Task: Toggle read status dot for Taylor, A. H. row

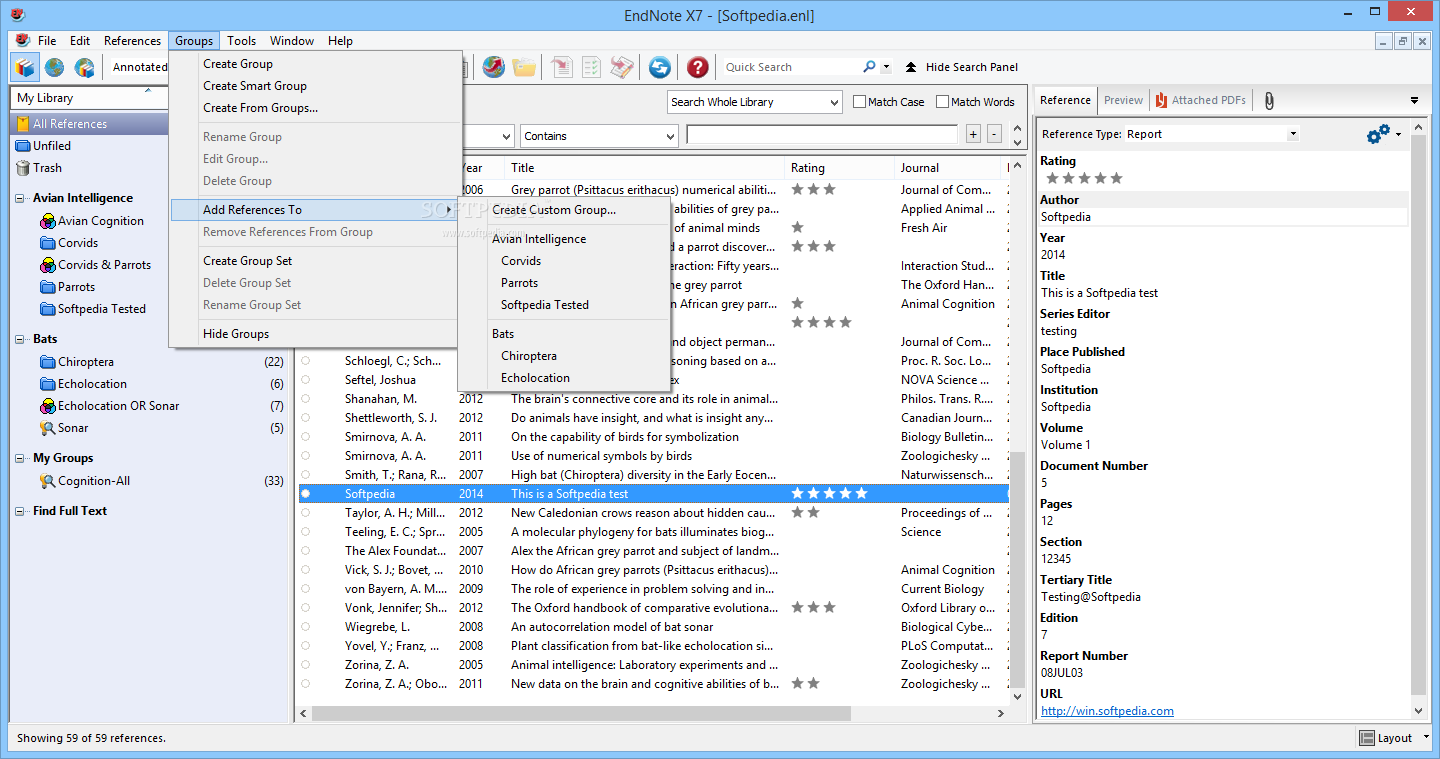Action: coord(305,513)
